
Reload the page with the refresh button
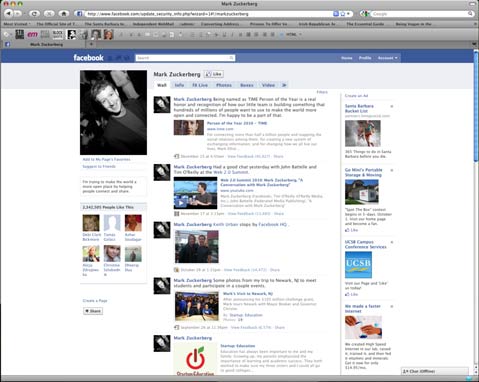click(x=34, y=14)
